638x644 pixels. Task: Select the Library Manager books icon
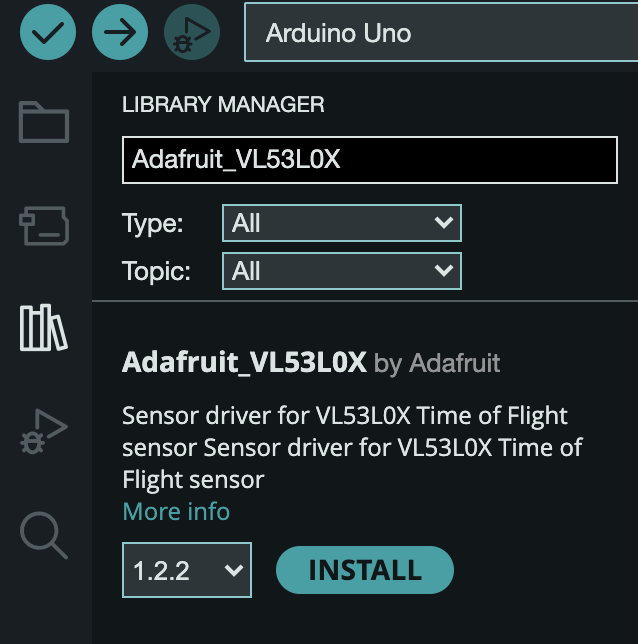[44, 328]
